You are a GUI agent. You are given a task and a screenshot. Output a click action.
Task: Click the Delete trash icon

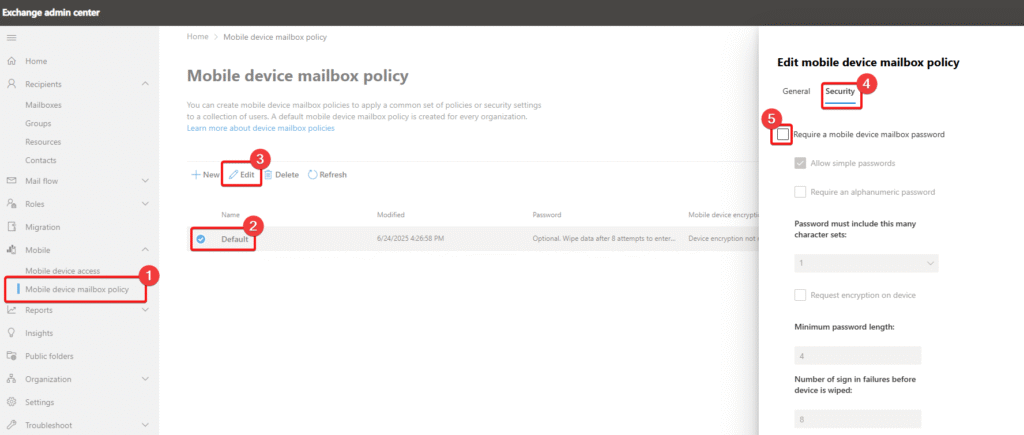click(x=268, y=175)
